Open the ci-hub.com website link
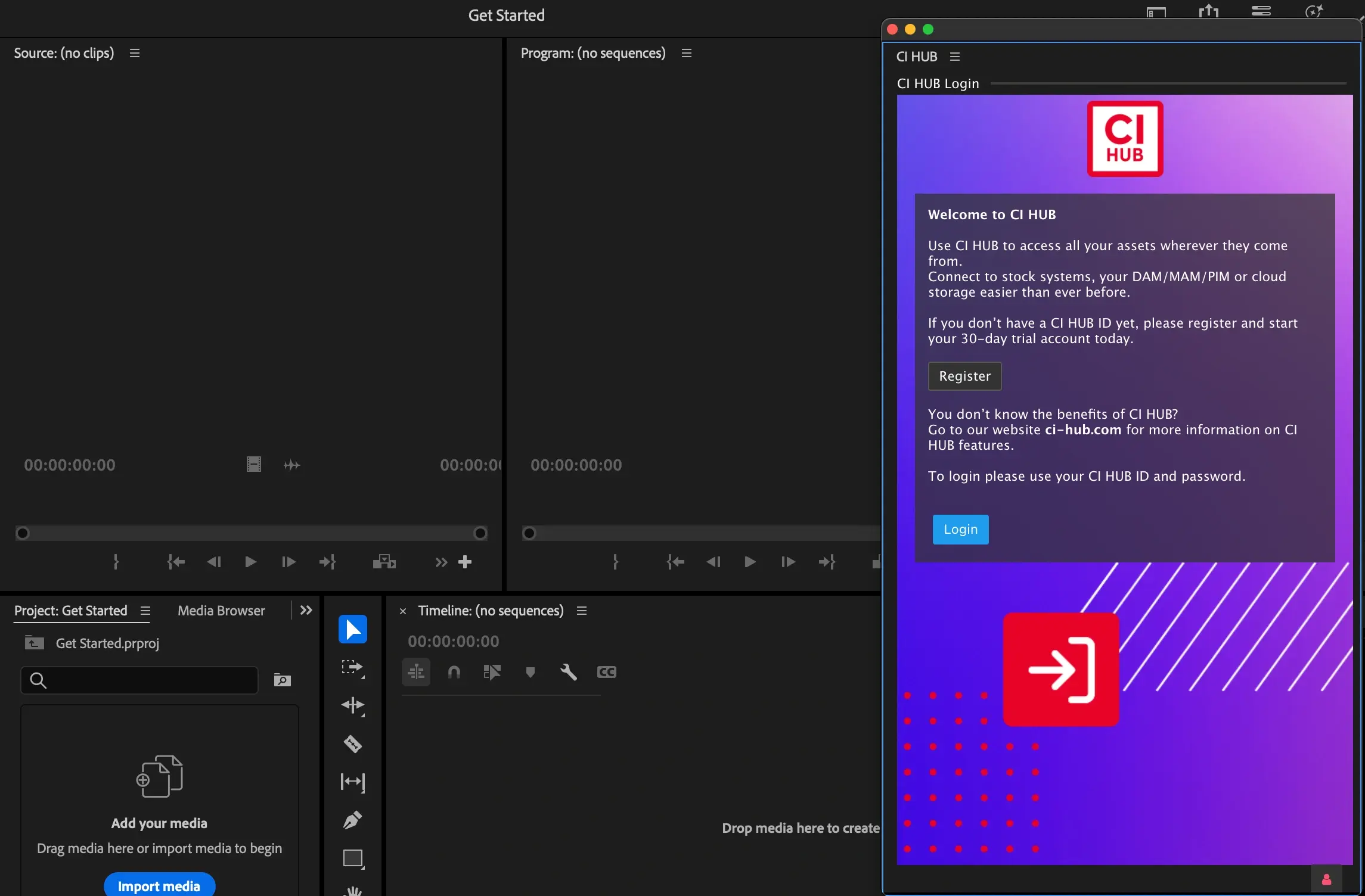 (1082, 430)
